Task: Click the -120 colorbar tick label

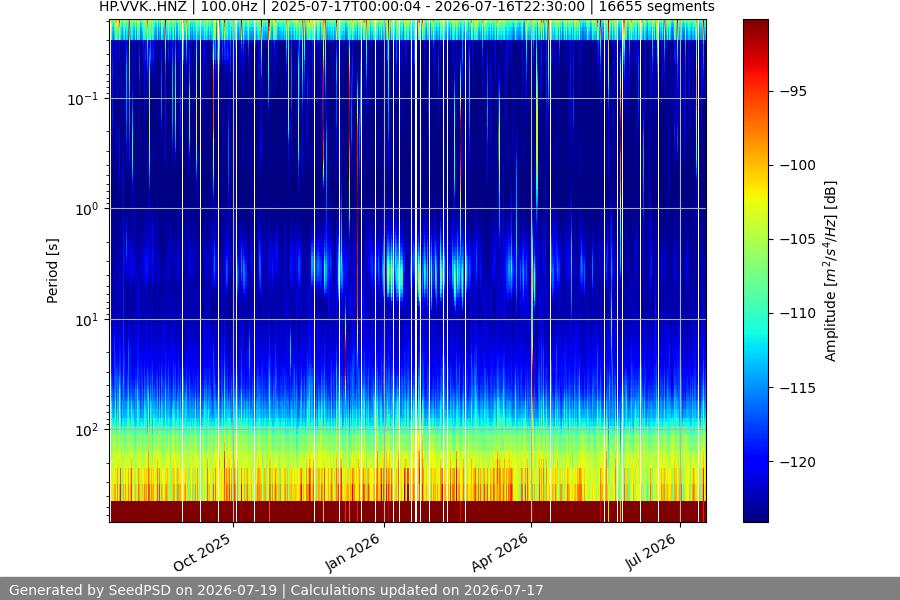Action: [797, 462]
